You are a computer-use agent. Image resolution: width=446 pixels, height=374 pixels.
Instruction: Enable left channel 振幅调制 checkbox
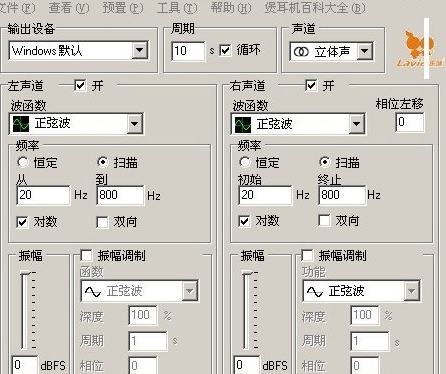point(86,256)
